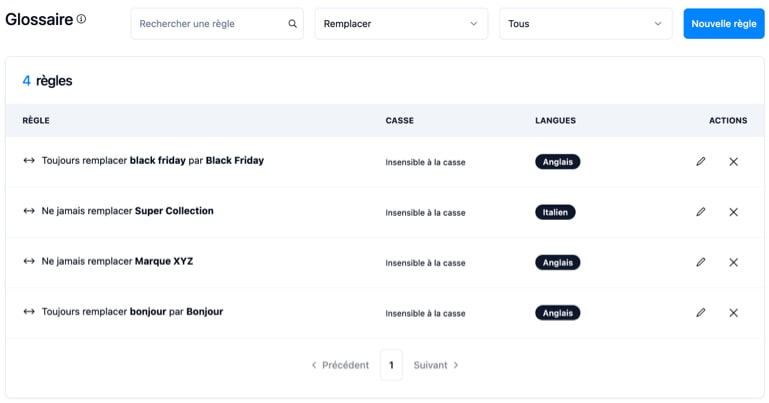The height and width of the screenshot is (403, 769).
Task: Select page 1 in pagination
Action: [391, 365]
